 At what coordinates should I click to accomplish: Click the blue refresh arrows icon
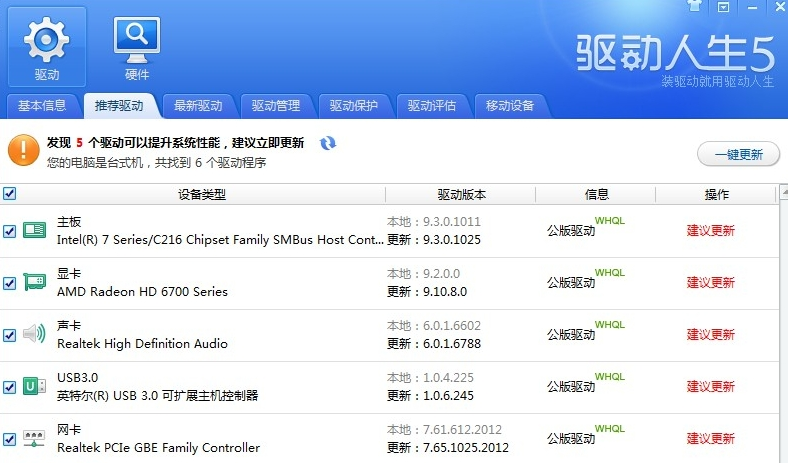coord(328,144)
